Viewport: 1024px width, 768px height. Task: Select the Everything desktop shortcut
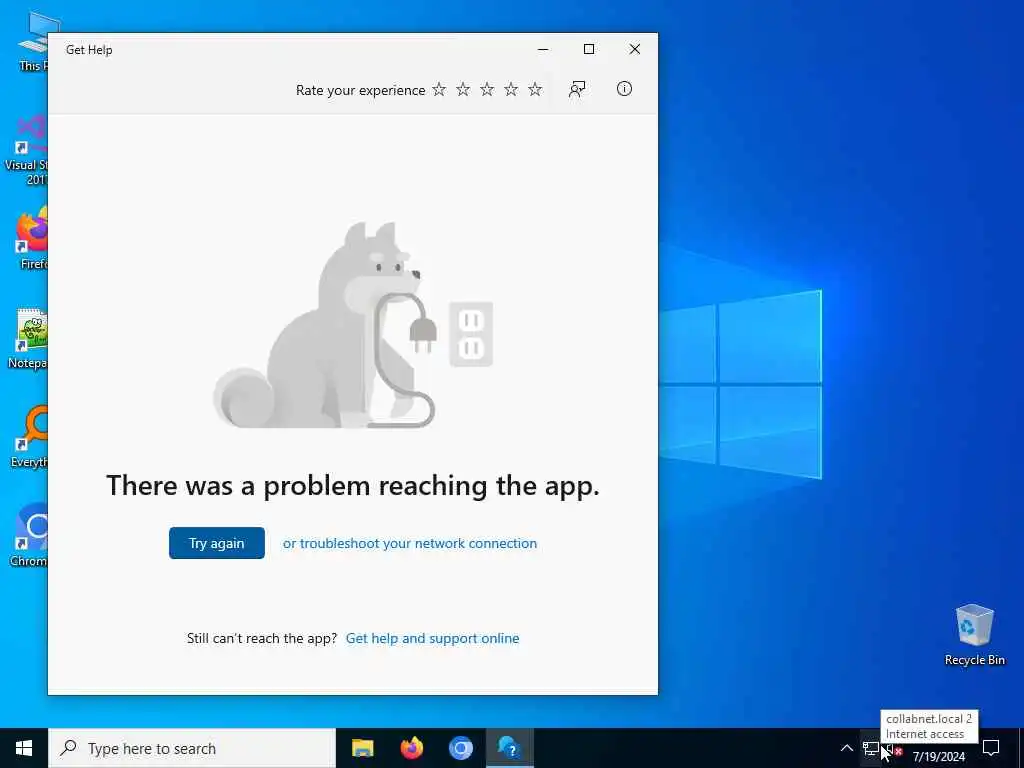pyautogui.click(x=29, y=437)
